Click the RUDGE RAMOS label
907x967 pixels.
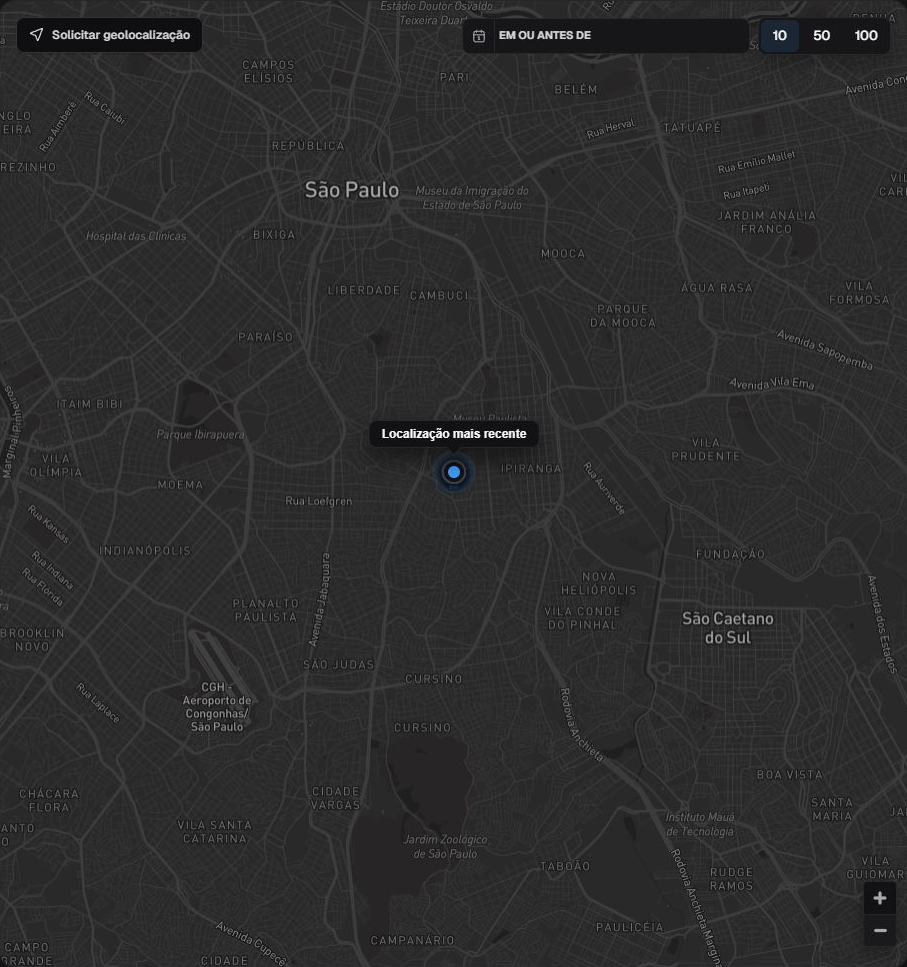(x=731, y=879)
